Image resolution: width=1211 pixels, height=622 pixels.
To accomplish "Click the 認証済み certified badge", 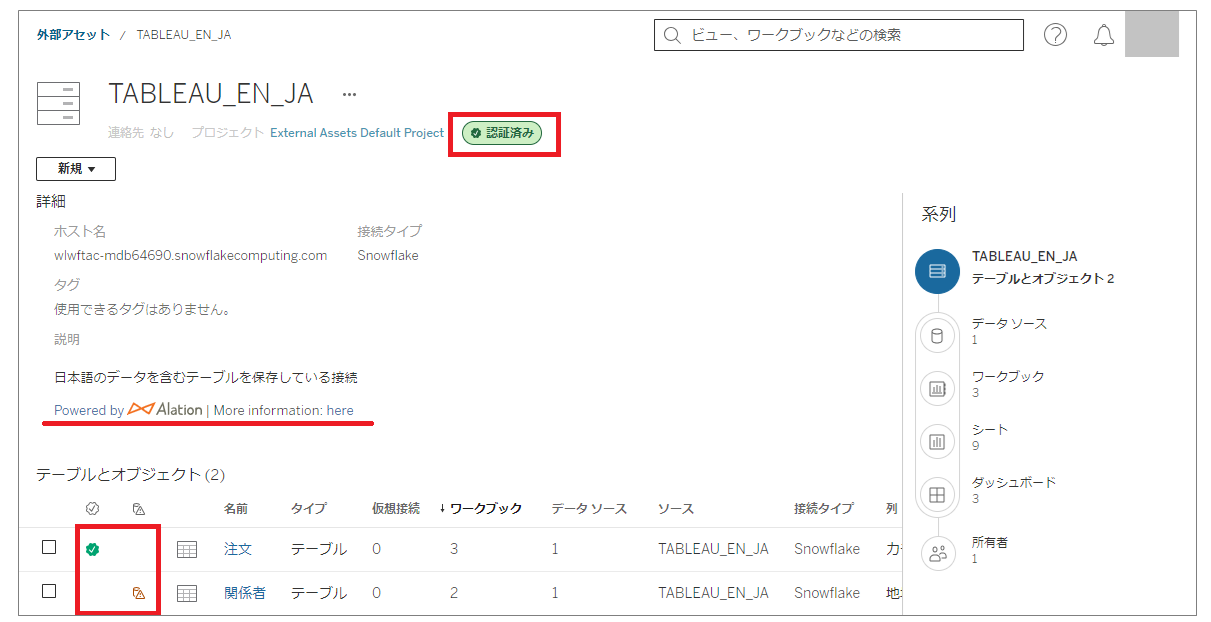I will coord(502,133).
